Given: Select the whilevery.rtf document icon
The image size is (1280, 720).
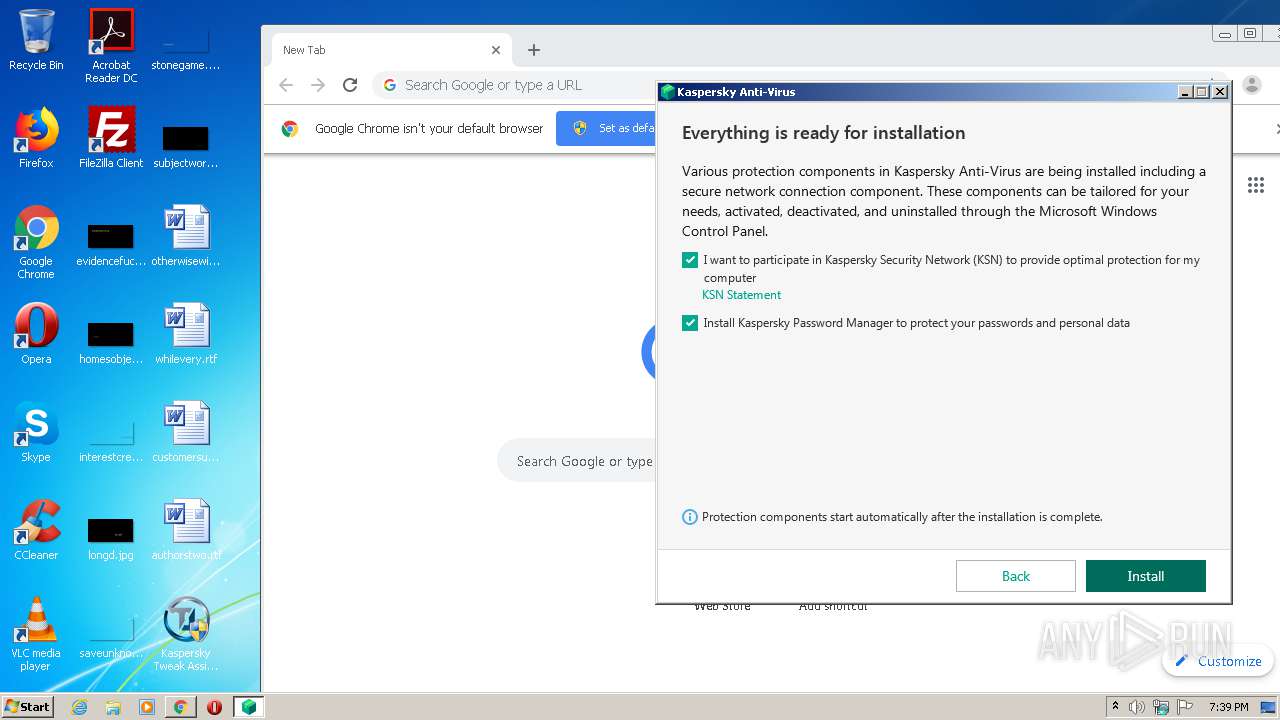Looking at the screenshot, I should point(186,334).
